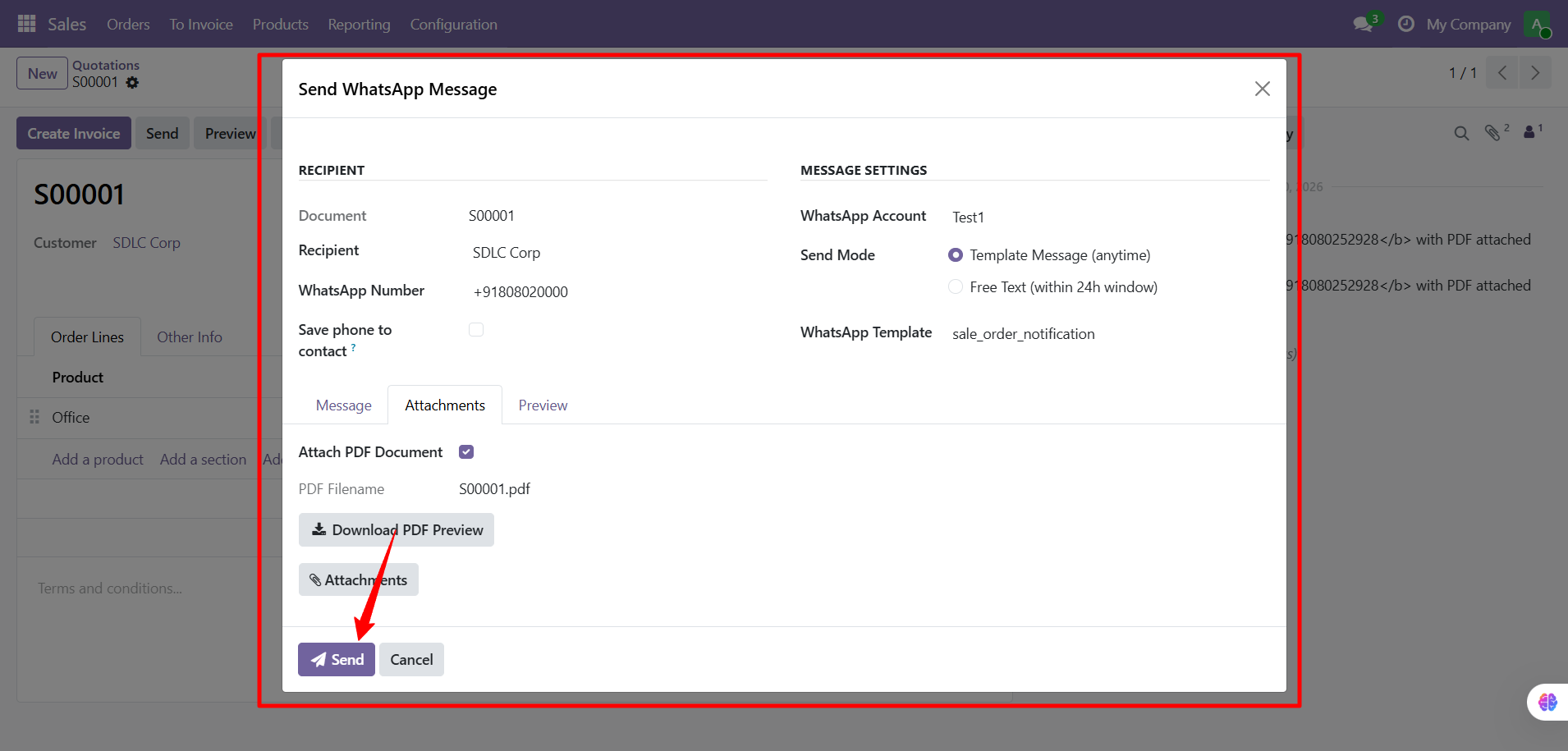This screenshot has height=751, width=1568.
Task: Open the paperclip attachments icon in chatter
Action: point(1492,133)
